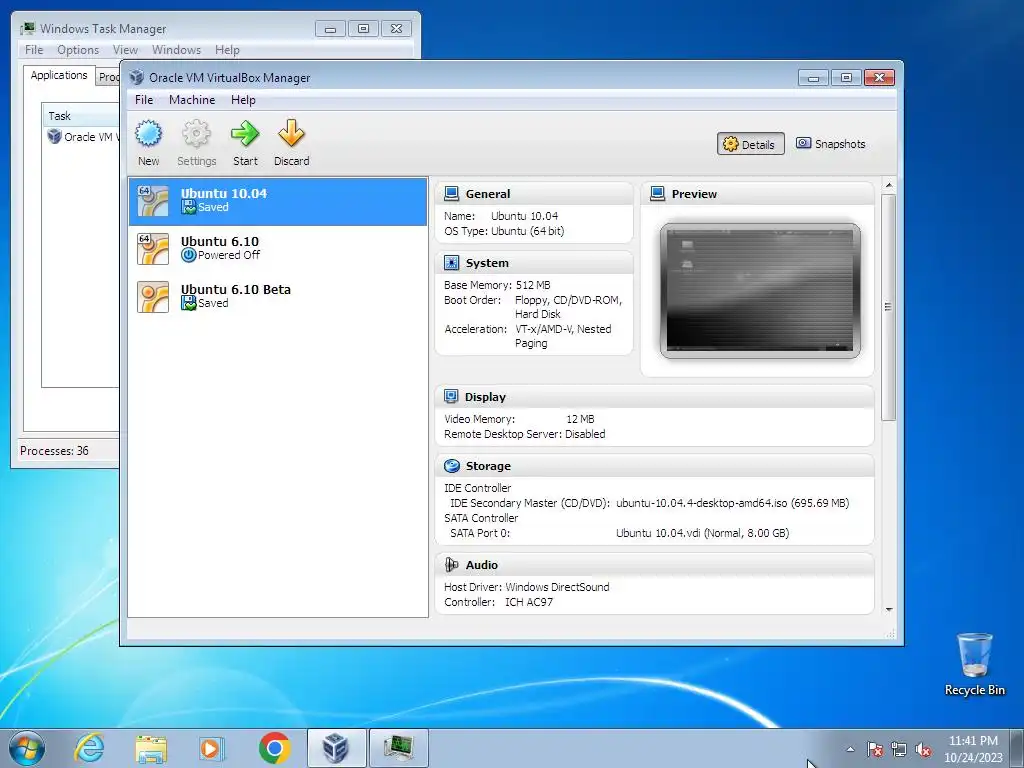
Task: Click the General section heading link
Action: [x=488, y=193]
